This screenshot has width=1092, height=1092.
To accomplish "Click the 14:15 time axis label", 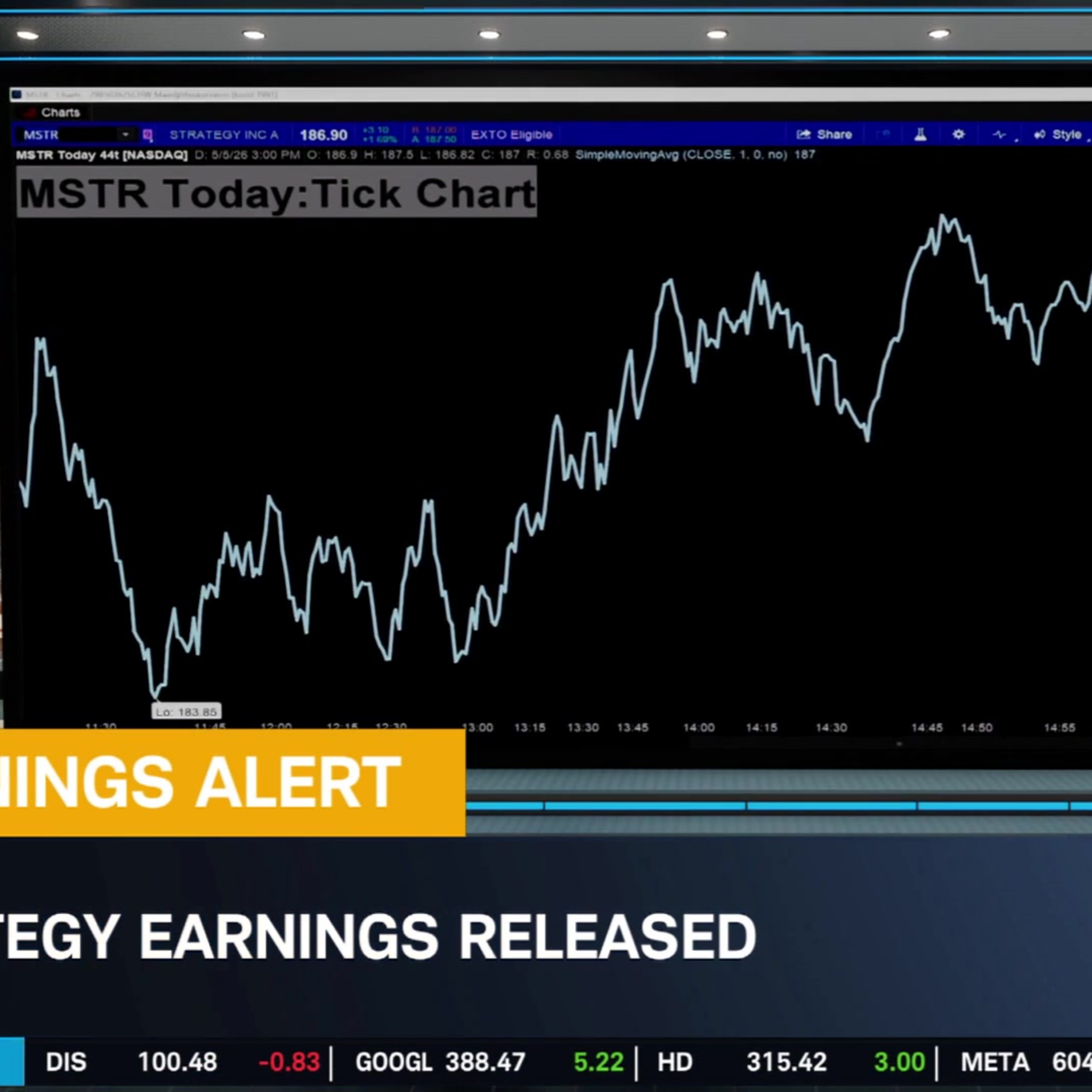I will pos(761,727).
